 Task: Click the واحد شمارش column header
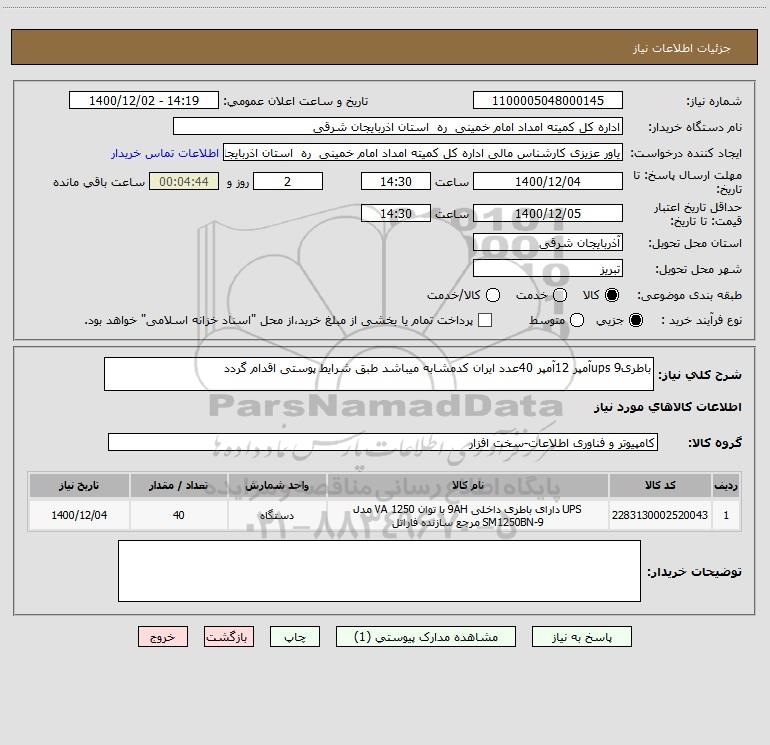tap(277, 485)
